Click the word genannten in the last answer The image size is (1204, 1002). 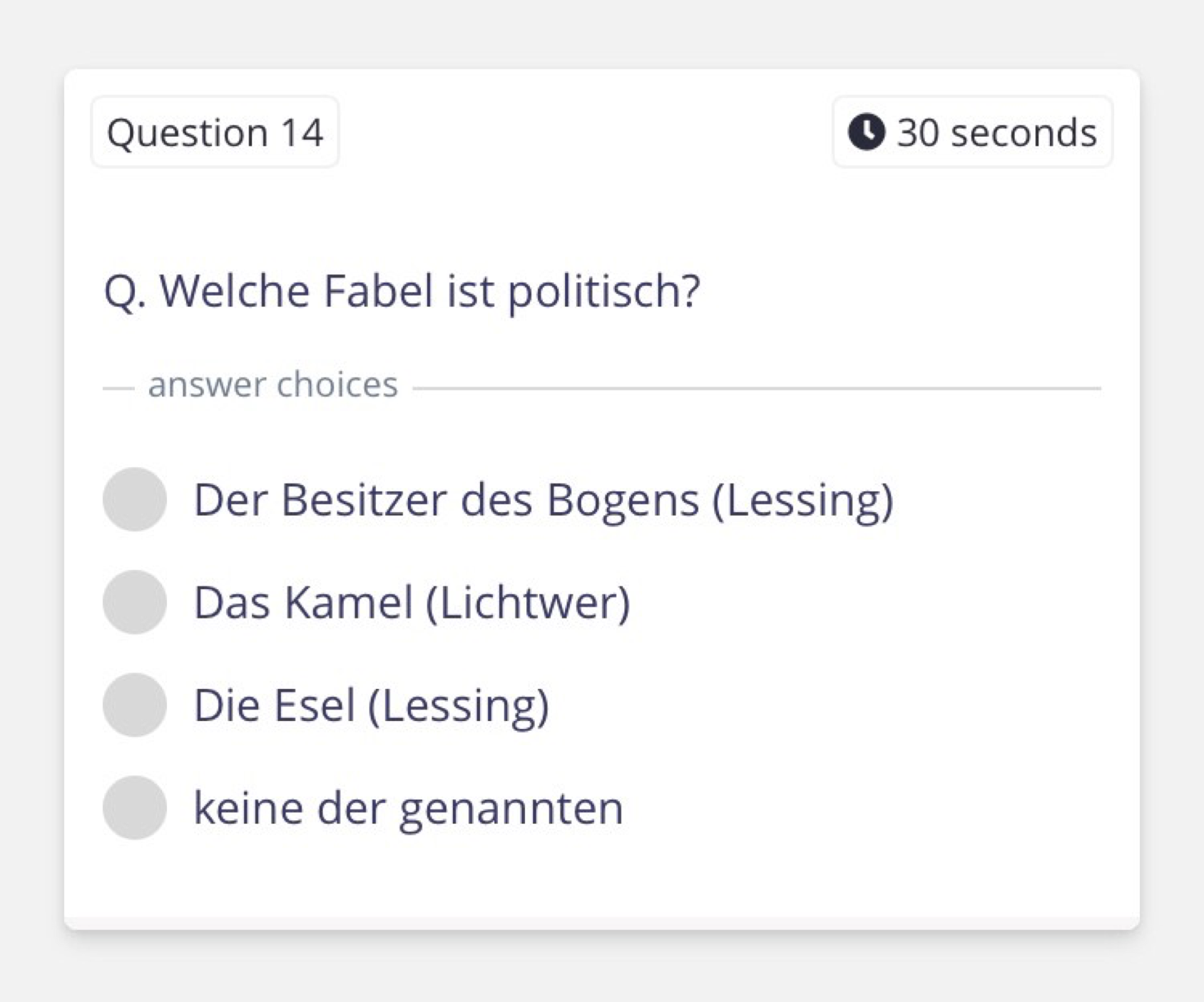[x=511, y=810]
